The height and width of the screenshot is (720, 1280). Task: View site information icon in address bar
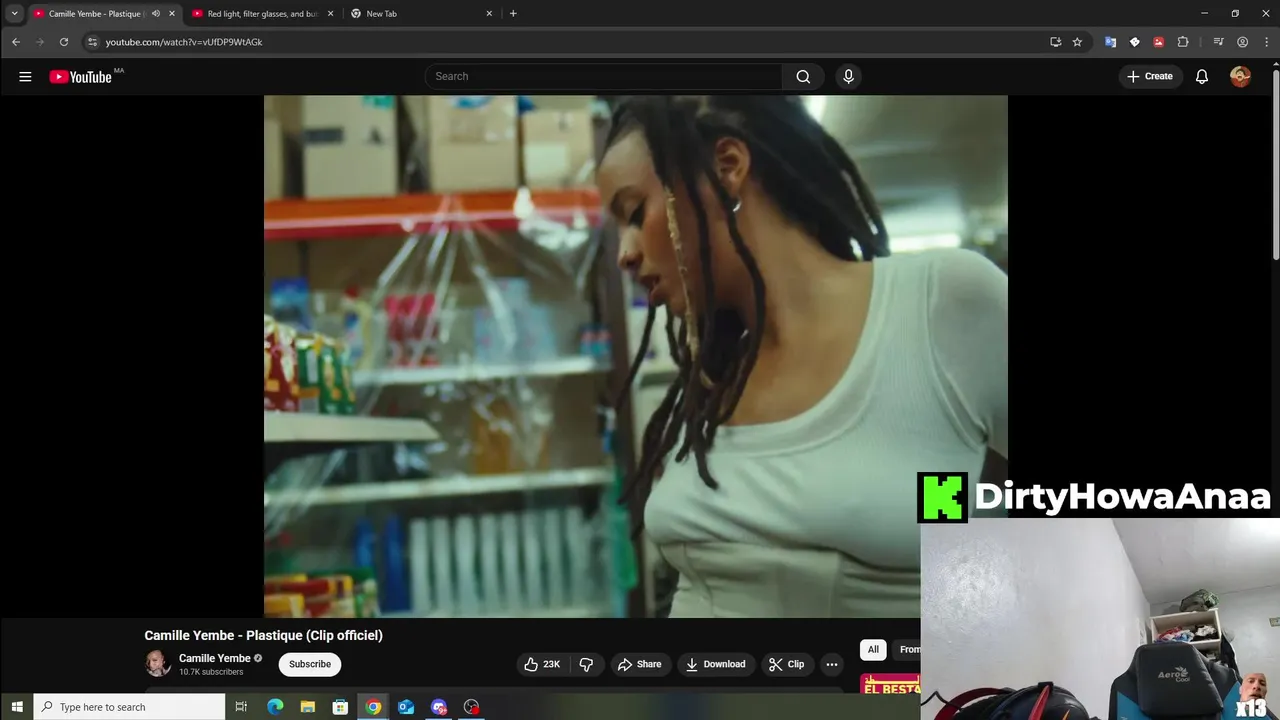click(x=92, y=42)
